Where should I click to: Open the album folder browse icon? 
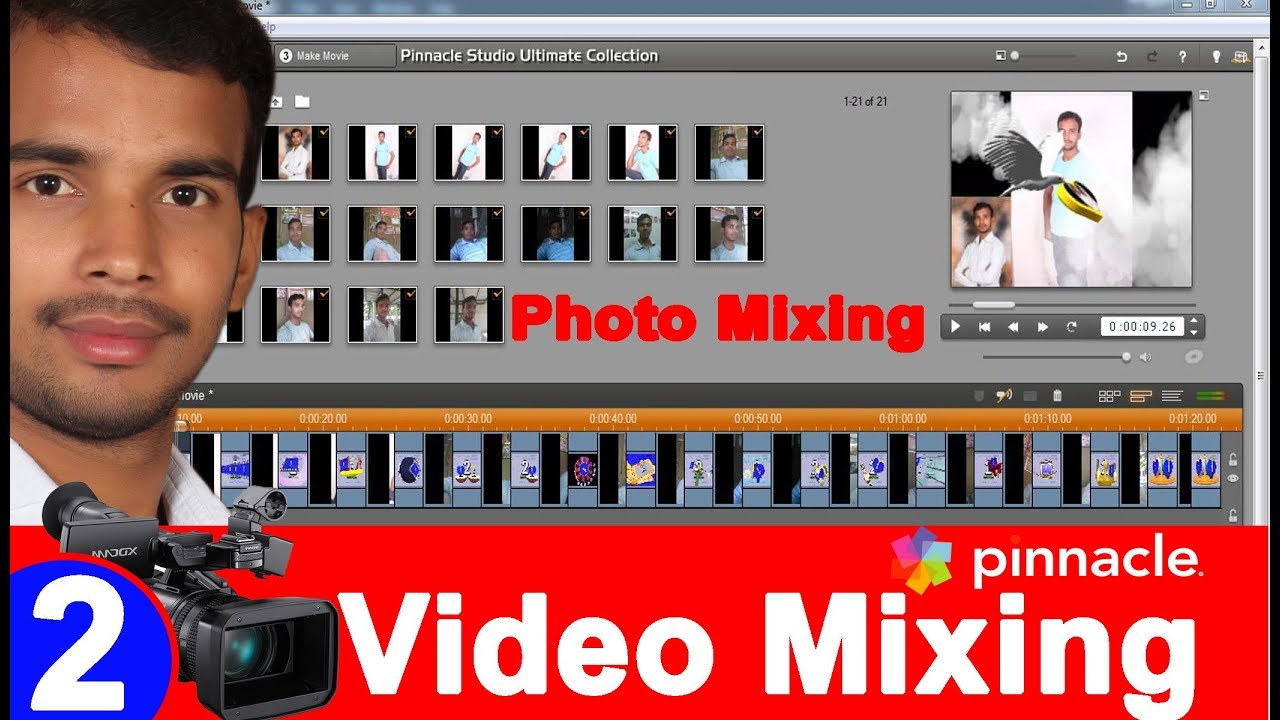pyautogui.click(x=302, y=101)
